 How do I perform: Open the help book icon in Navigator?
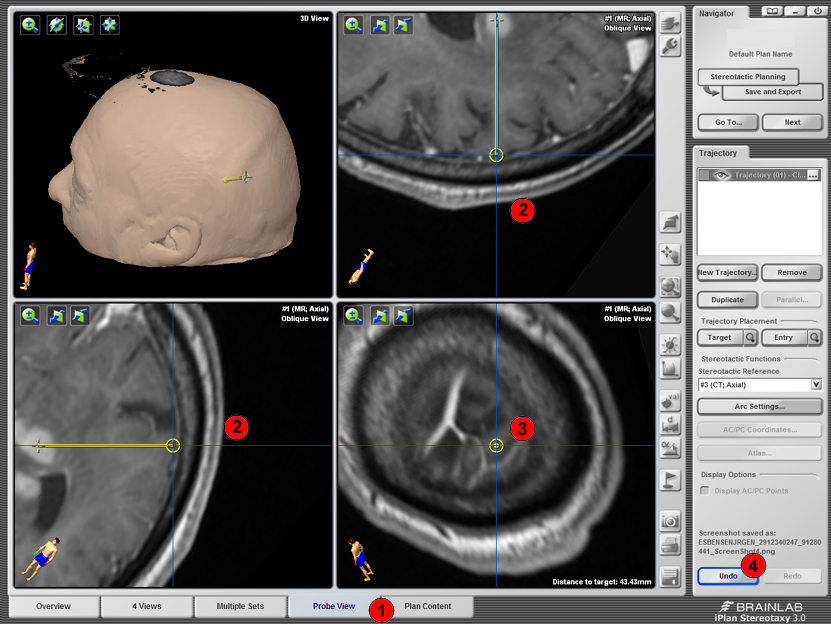point(770,11)
